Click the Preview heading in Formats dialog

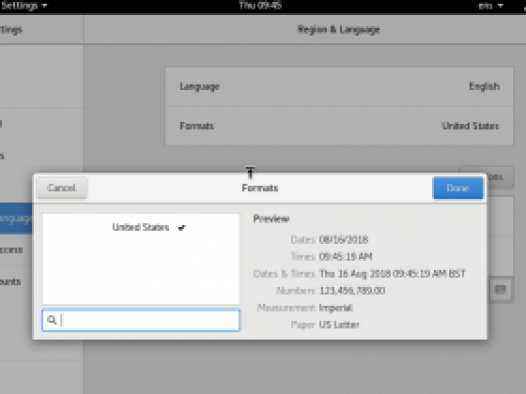click(271, 219)
